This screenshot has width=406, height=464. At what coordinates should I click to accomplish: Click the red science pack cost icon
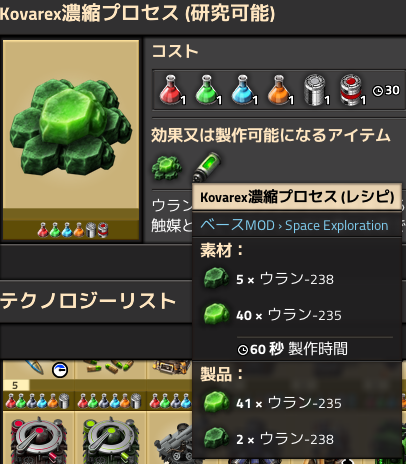pyautogui.click(x=171, y=90)
